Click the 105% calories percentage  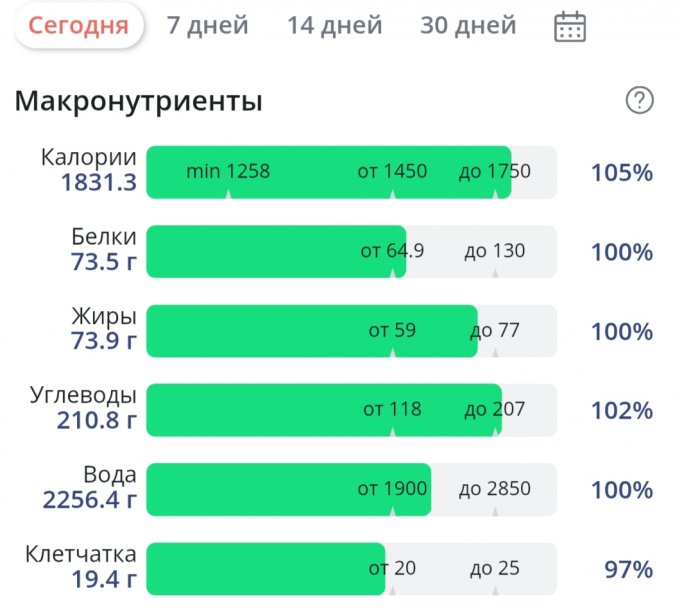click(621, 173)
